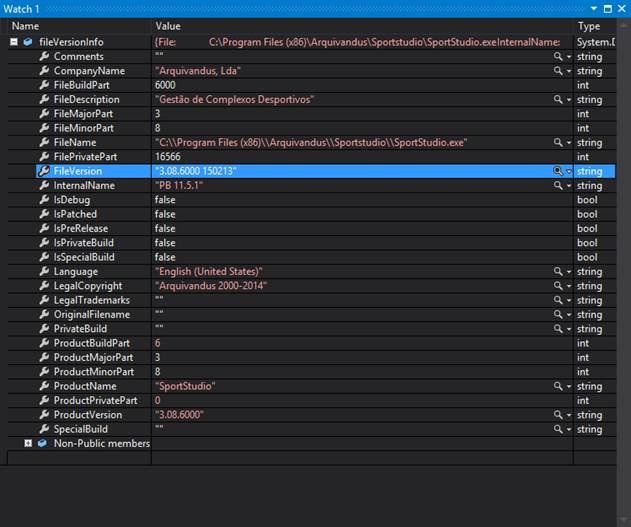Open visualizer dropdown for FileVersion row
Screen dimensions: 631x527
(569, 171)
